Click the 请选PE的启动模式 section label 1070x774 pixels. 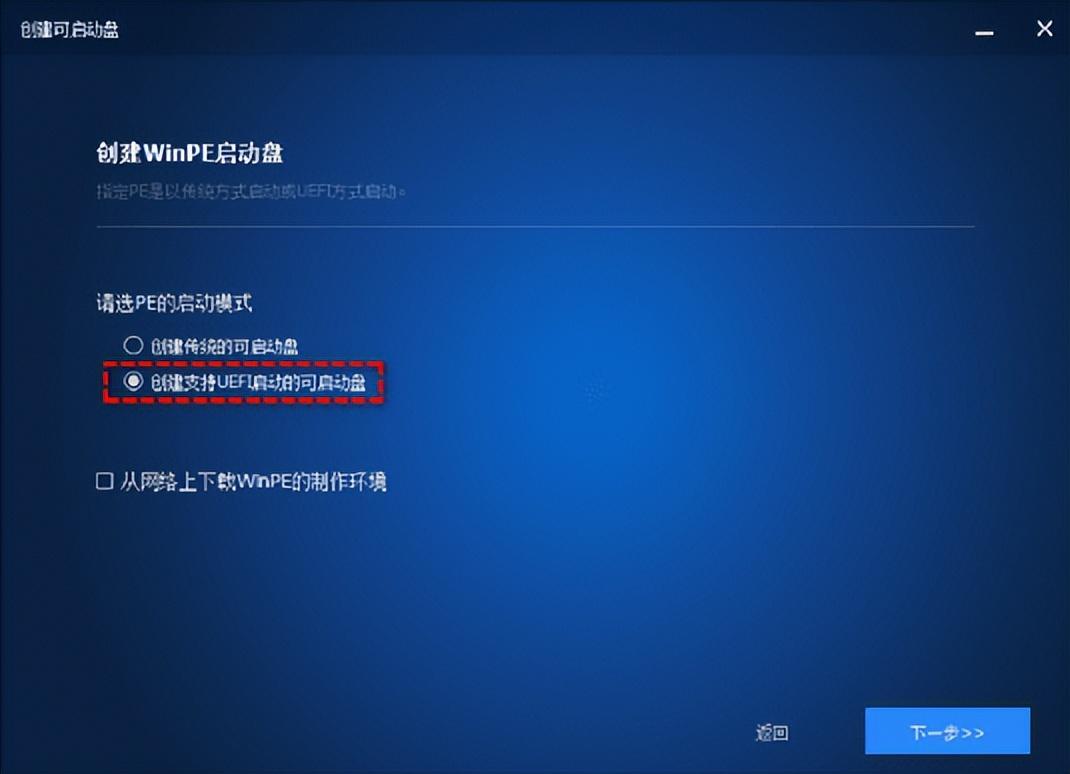coord(174,303)
